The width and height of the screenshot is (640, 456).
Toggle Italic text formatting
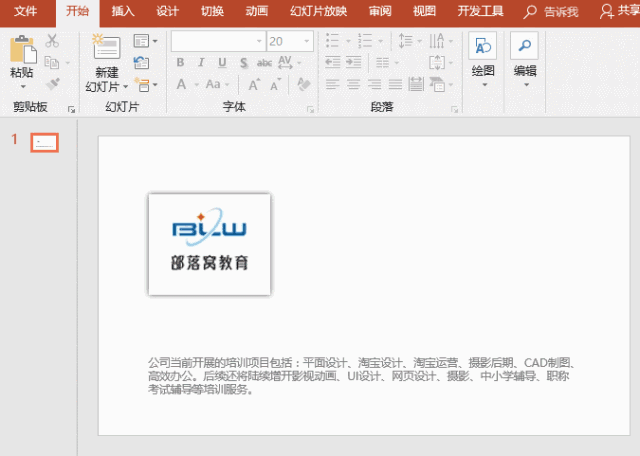[x=200, y=63]
